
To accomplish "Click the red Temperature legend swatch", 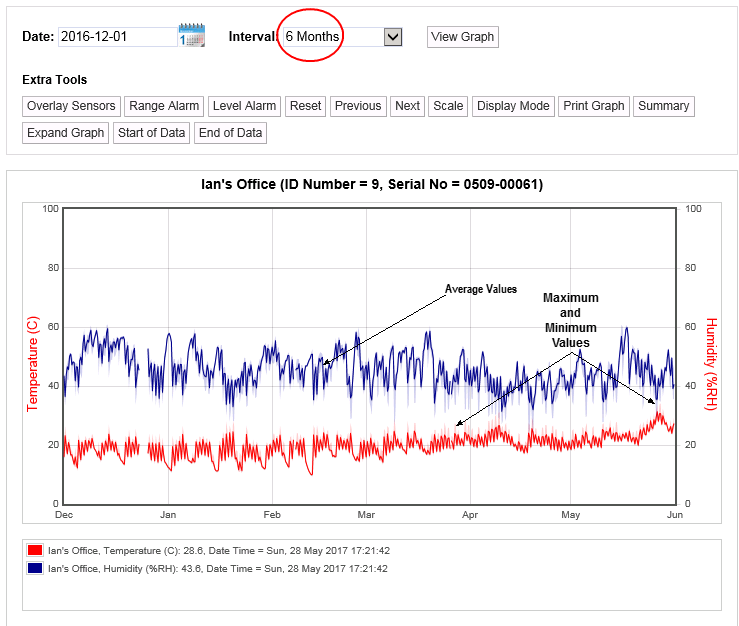I will [35, 551].
